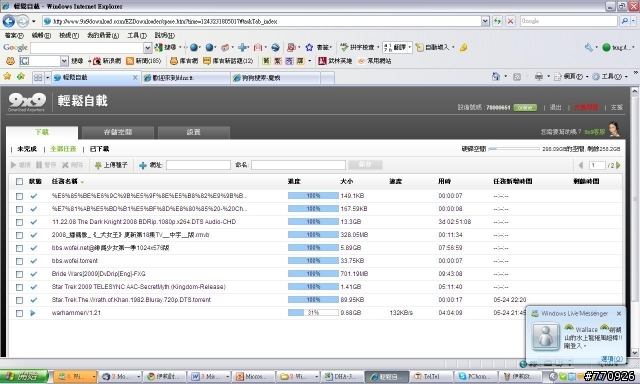
Task: Switch to the 存儲空間 tab
Action: point(118,132)
